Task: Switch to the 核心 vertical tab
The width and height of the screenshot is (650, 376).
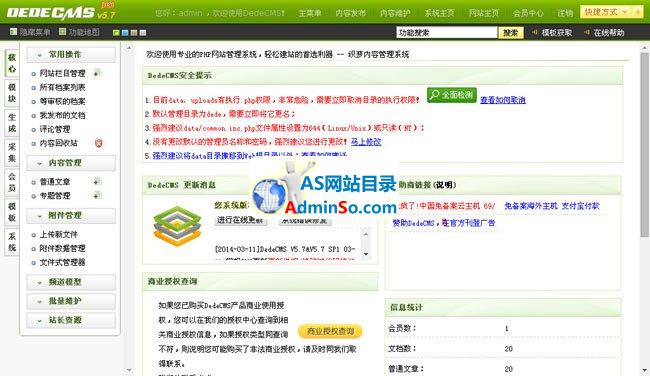Action: tap(12, 63)
